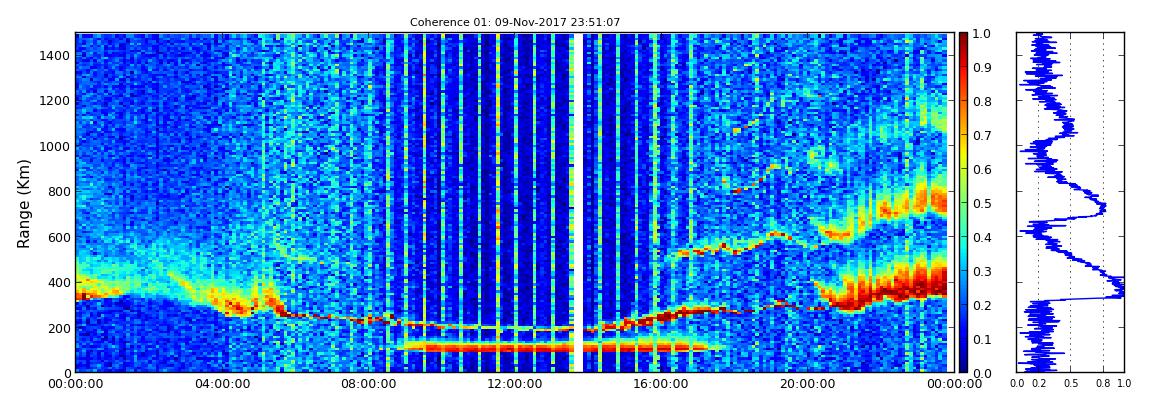Viewport: 1150px width, 407px height.
Task: Click the plot title "Coherence 01: 09-Nov-2017 23:51:07"
Action: click(x=515, y=22)
